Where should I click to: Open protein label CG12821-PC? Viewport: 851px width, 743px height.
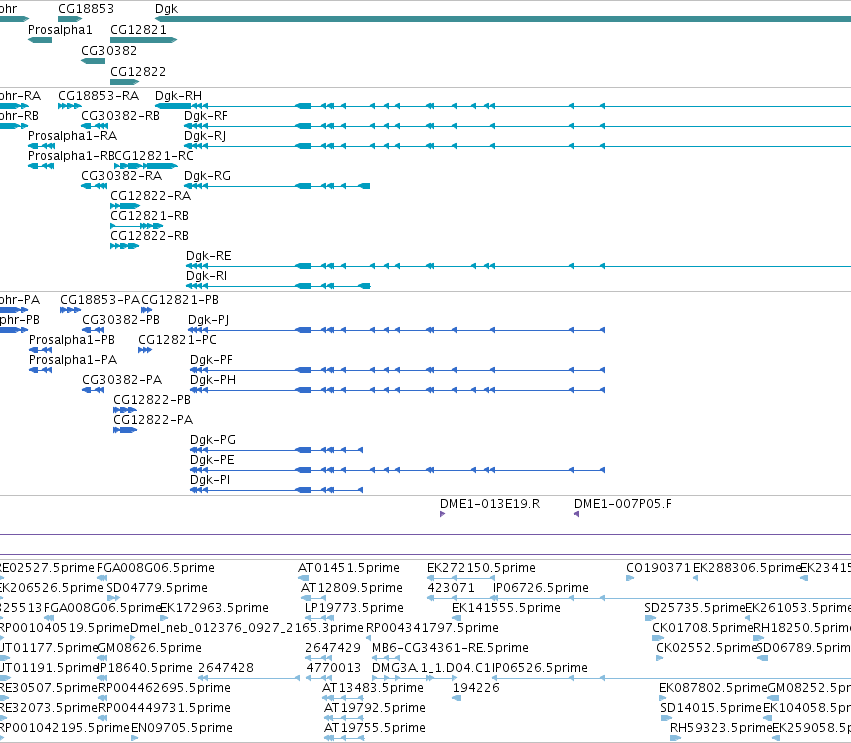tap(177, 340)
